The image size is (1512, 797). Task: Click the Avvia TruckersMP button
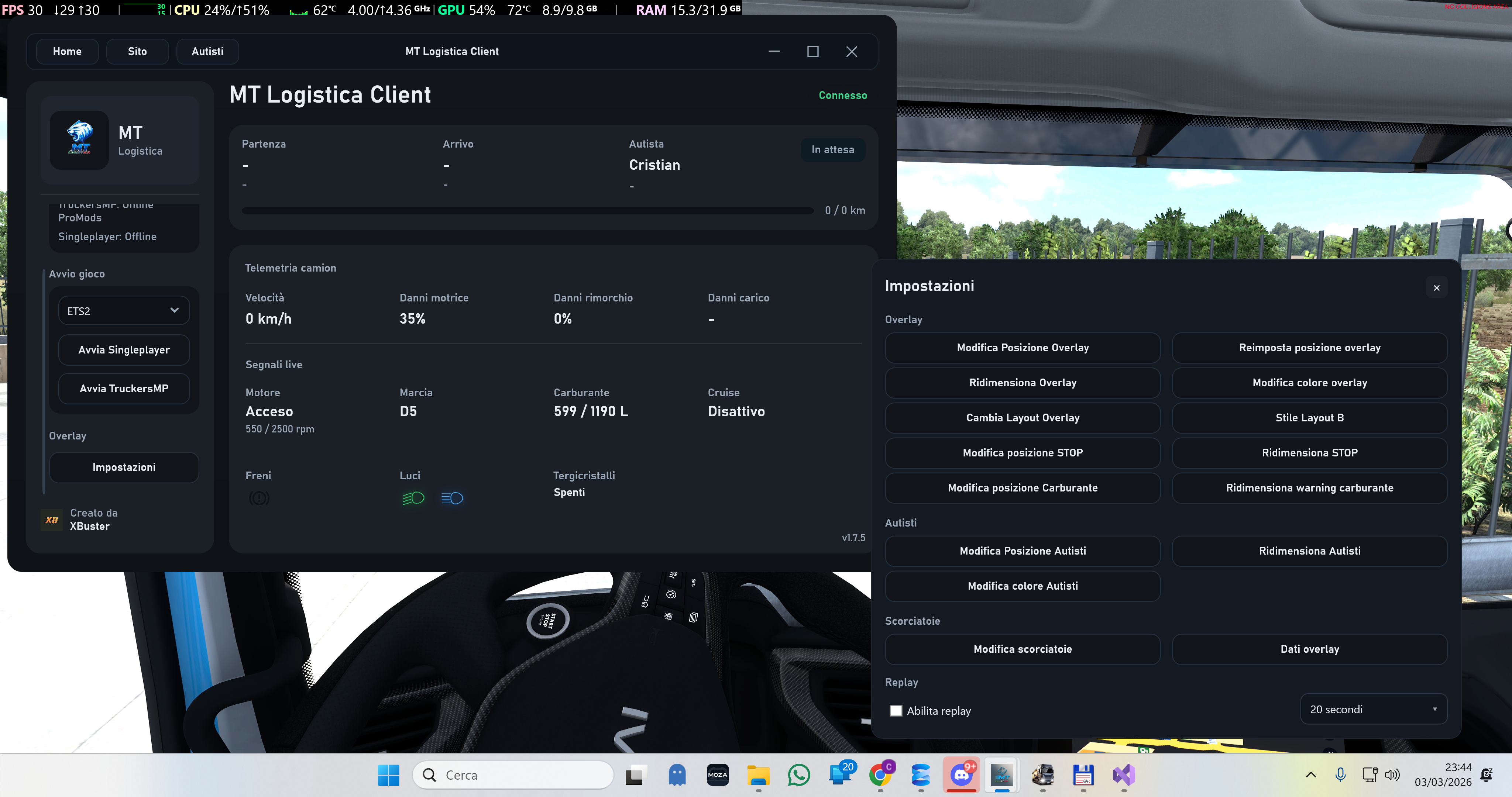click(124, 388)
